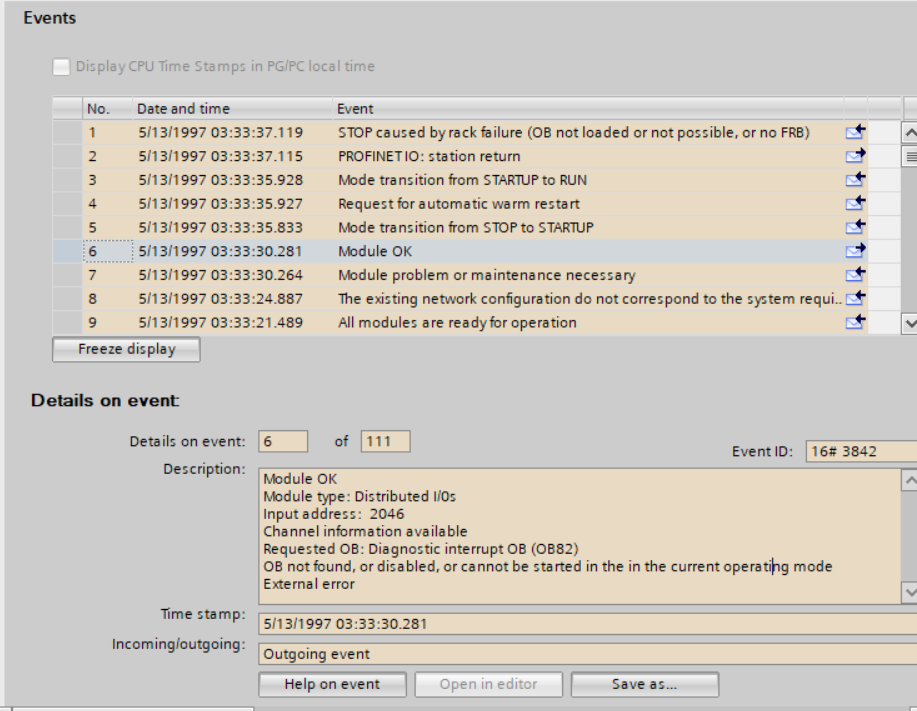Click the incoming event icon for event 1
The image size is (917, 711).
tap(855, 132)
